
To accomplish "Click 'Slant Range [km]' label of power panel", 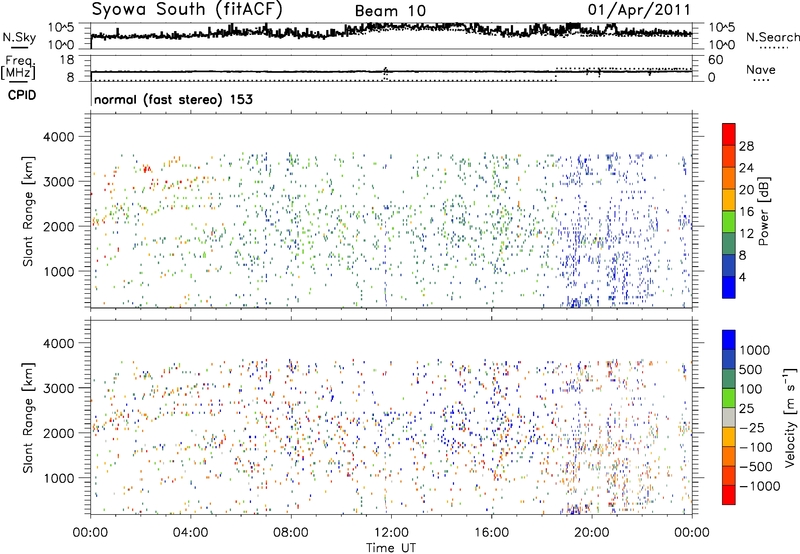I will pyautogui.click(x=28, y=212).
